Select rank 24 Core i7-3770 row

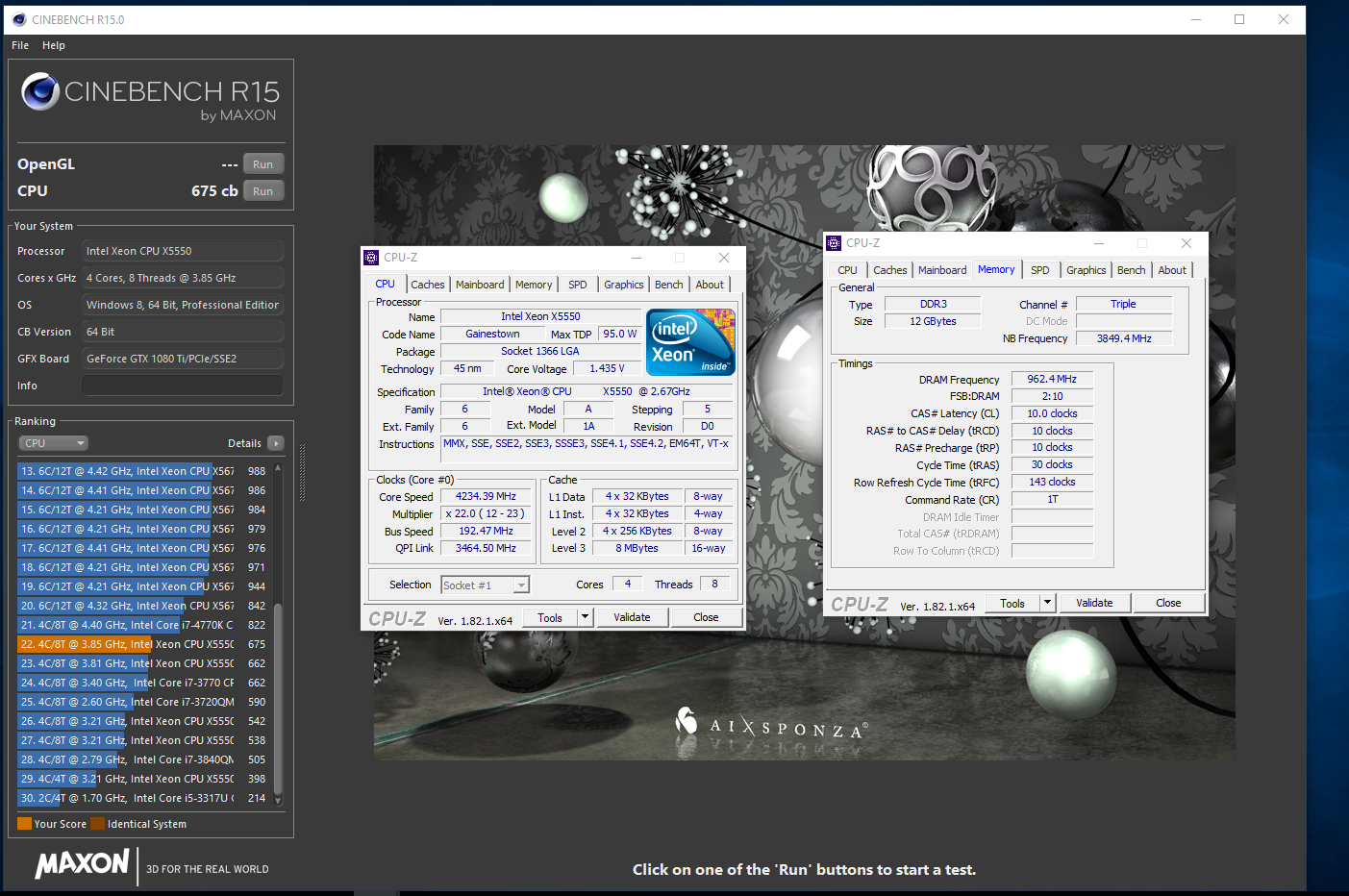click(142, 683)
